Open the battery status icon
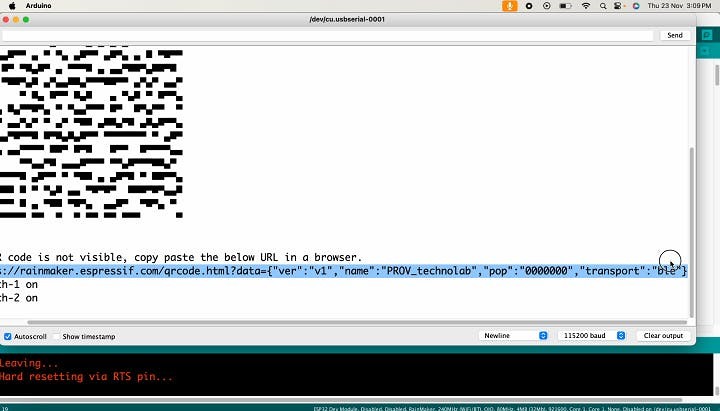 565,6
